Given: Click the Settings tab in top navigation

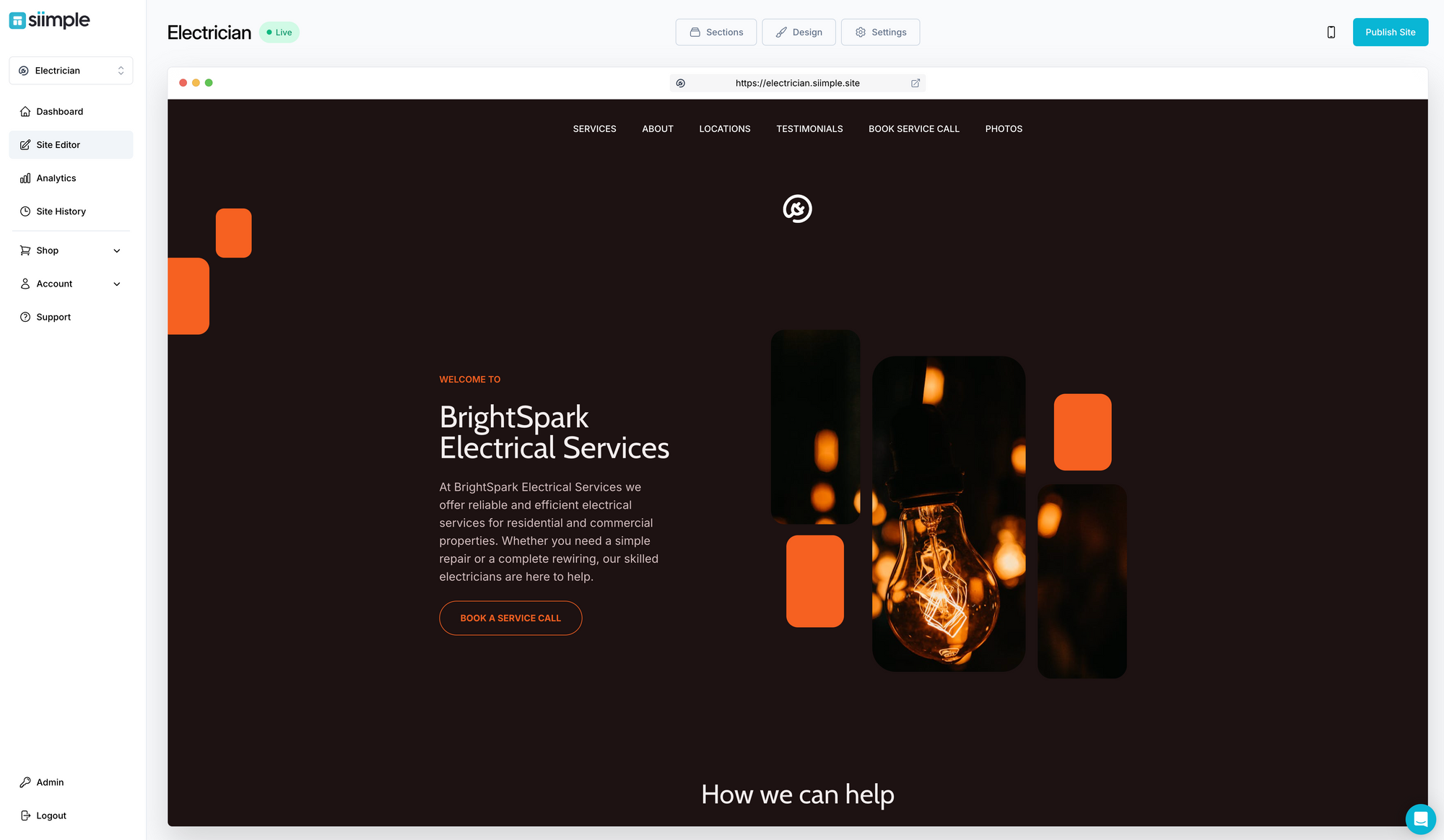Looking at the screenshot, I should [x=880, y=32].
